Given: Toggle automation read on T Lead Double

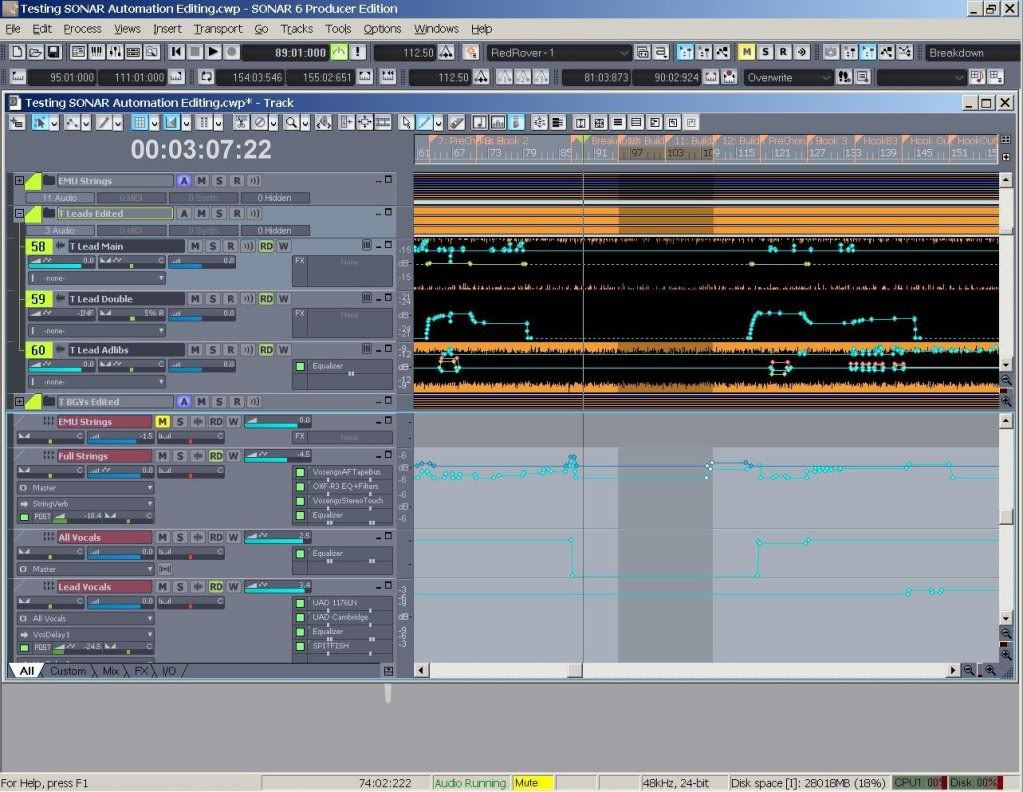Looking at the screenshot, I should click(266, 299).
